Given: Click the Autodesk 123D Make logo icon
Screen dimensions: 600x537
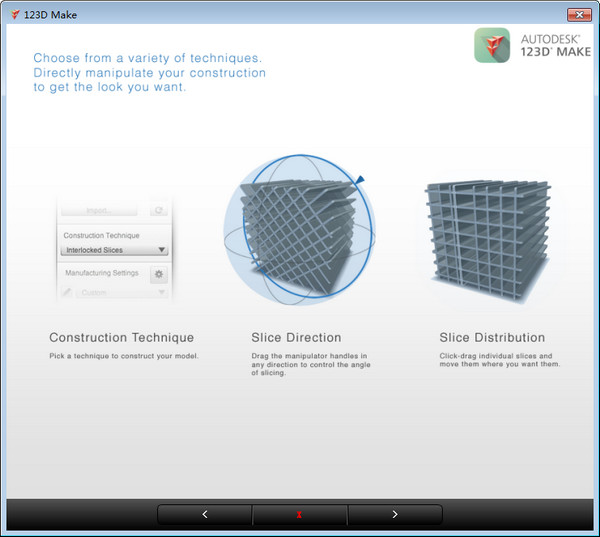Looking at the screenshot, I should point(492,45).
